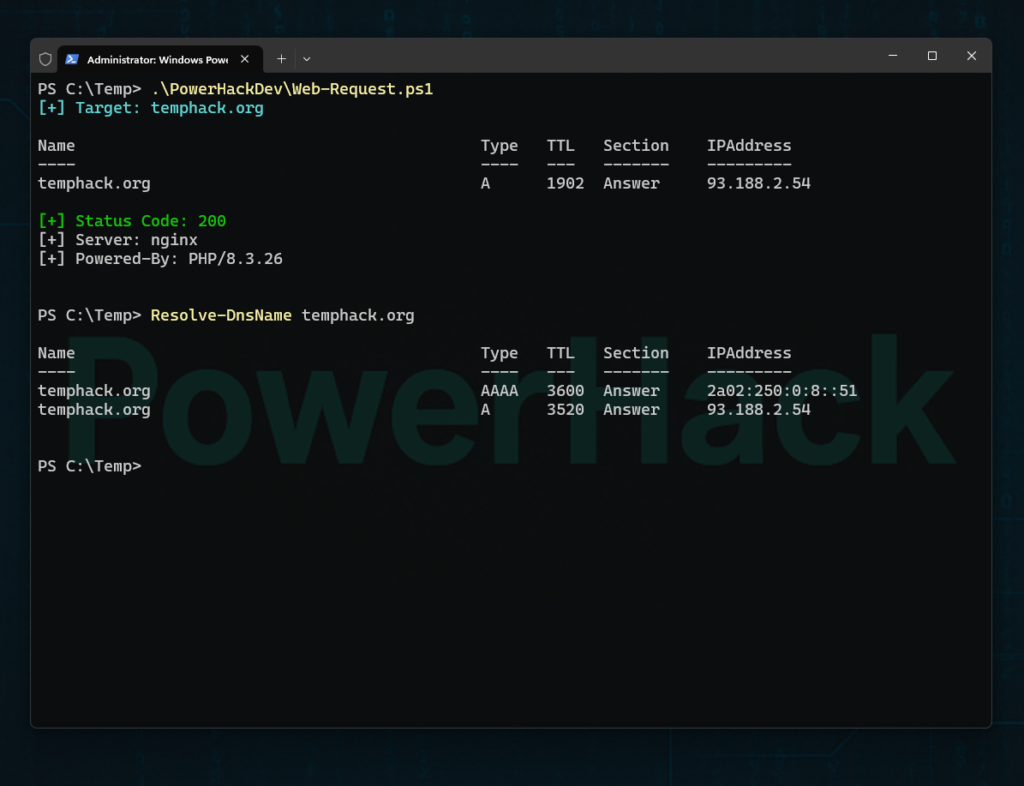The image size is (1024, 786).
Task: Click the administrator shield icon
Action: (45, 59)
